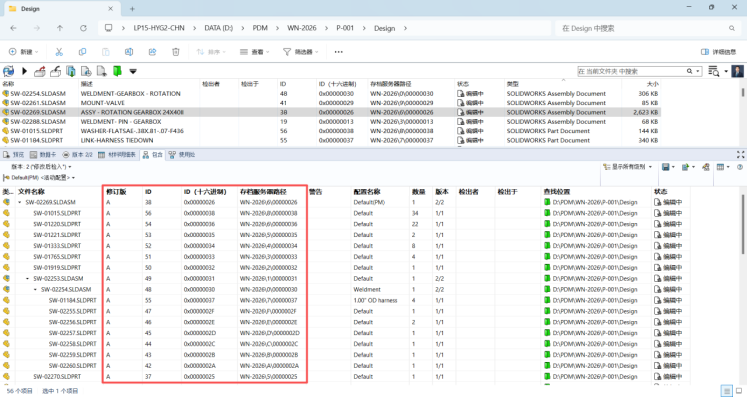Click the 在 Design 中搜索 search field

pos(647,28)
